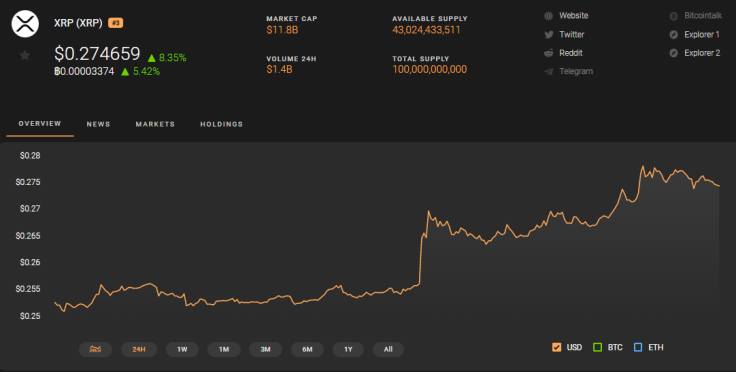736x372 pixels.
Task: Click the Telegram paper plane icon
Action: click(548, 72)
